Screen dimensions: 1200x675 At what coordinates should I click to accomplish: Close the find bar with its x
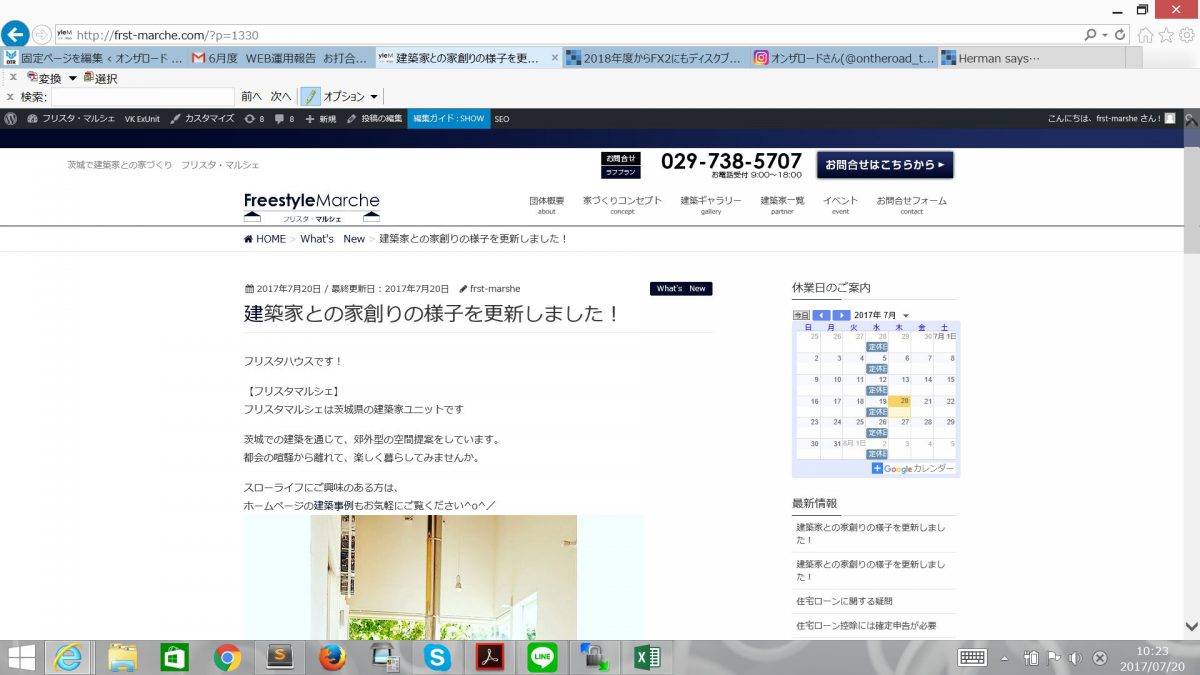tap(10, 97)
